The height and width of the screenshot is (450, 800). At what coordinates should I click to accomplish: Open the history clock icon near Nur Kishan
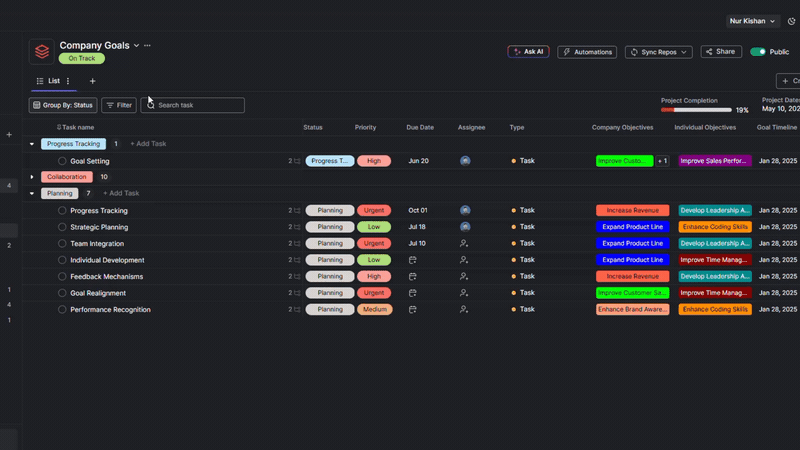click(x=791, y=21)
